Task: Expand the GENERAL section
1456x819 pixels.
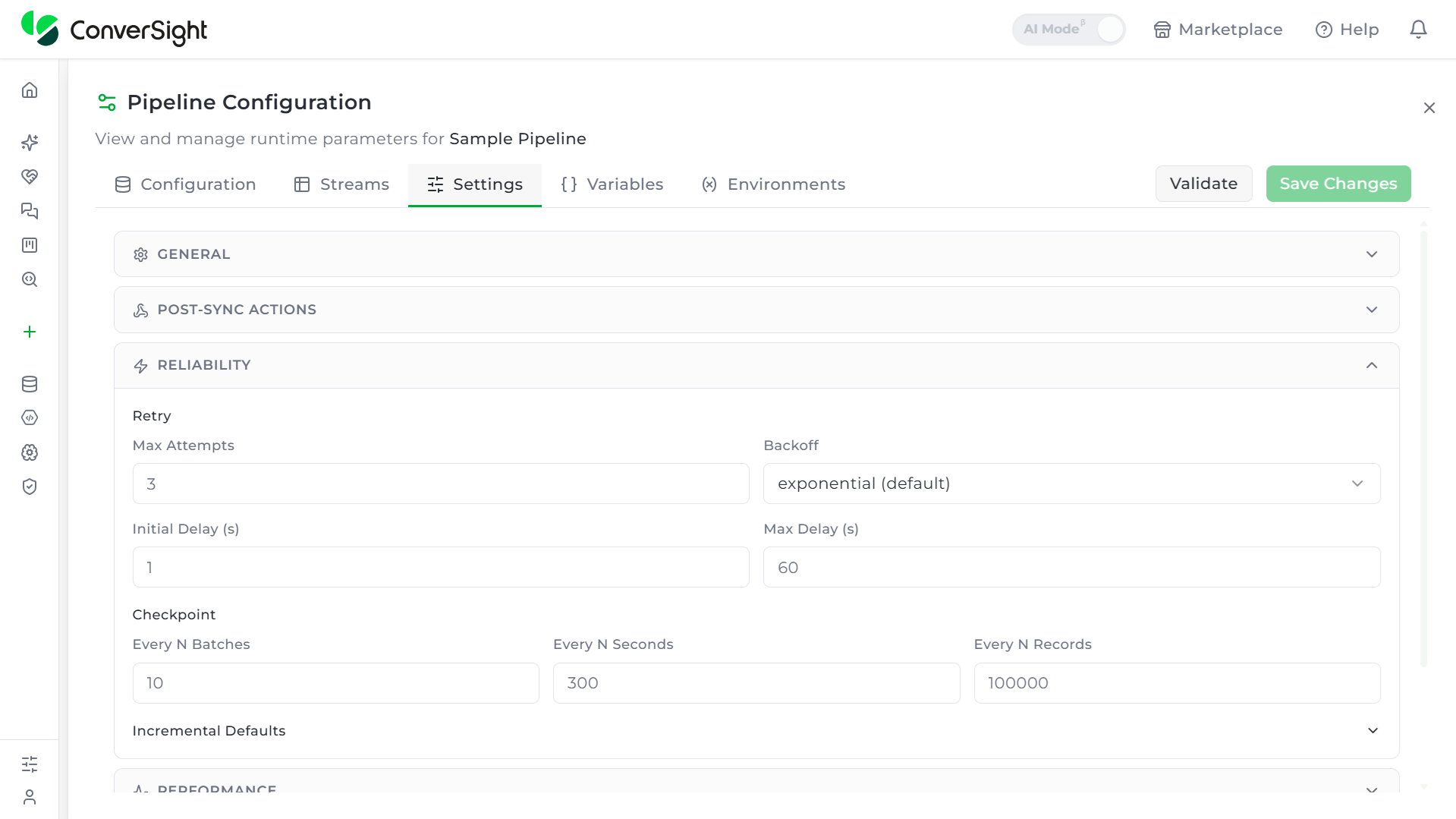Action: point(756,254)
